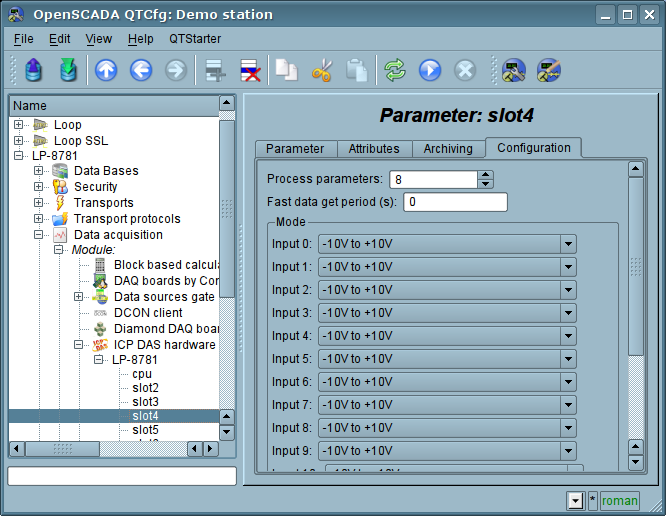Click the scissors Cut icon
Viewport: 666px width, 516px height.
click(321, 70)
